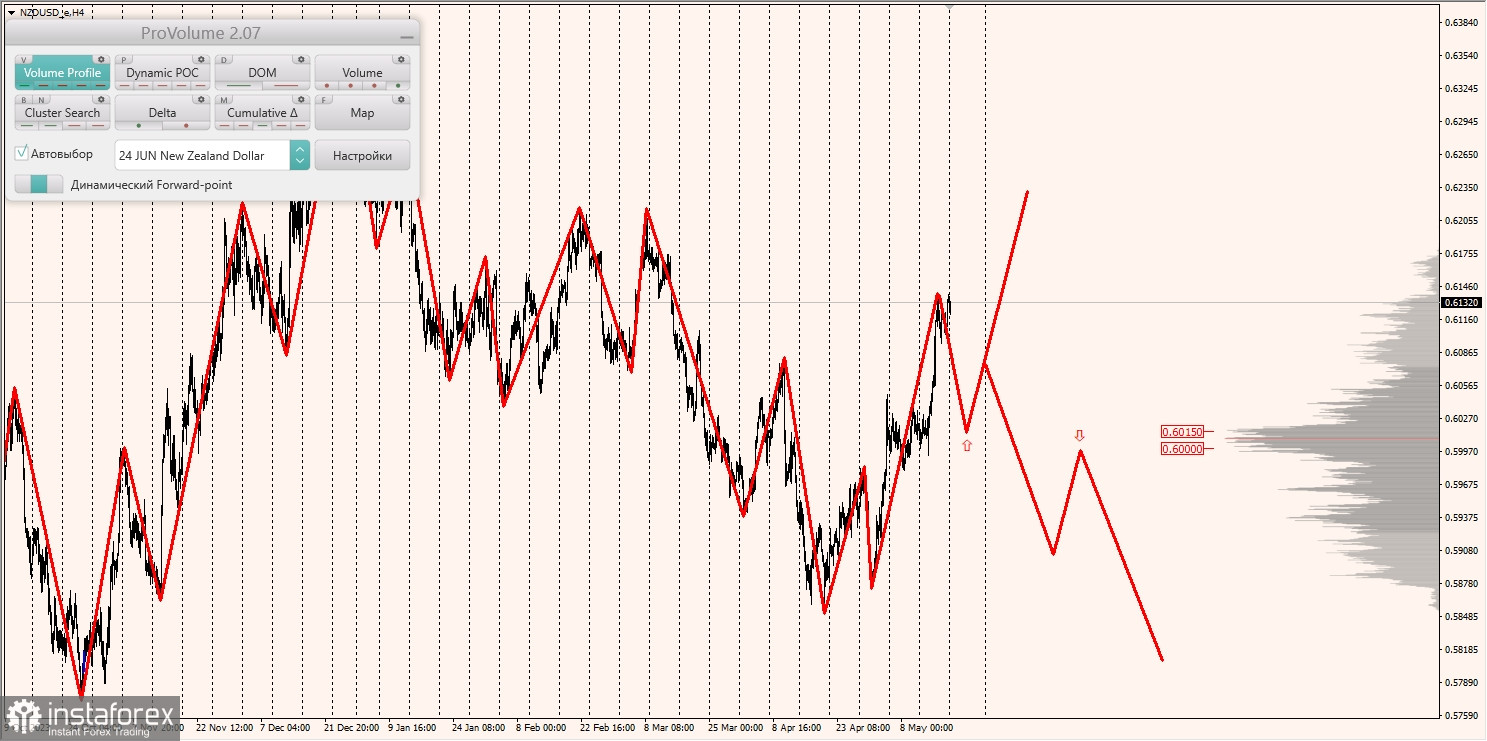
Task: Activate the Delta button
Action: click(162, 112)
